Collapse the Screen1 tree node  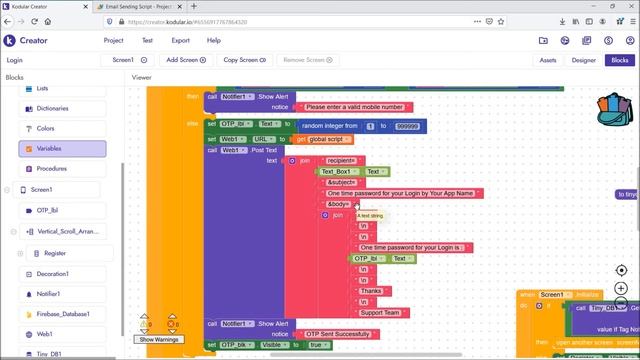tap(7, 190)
